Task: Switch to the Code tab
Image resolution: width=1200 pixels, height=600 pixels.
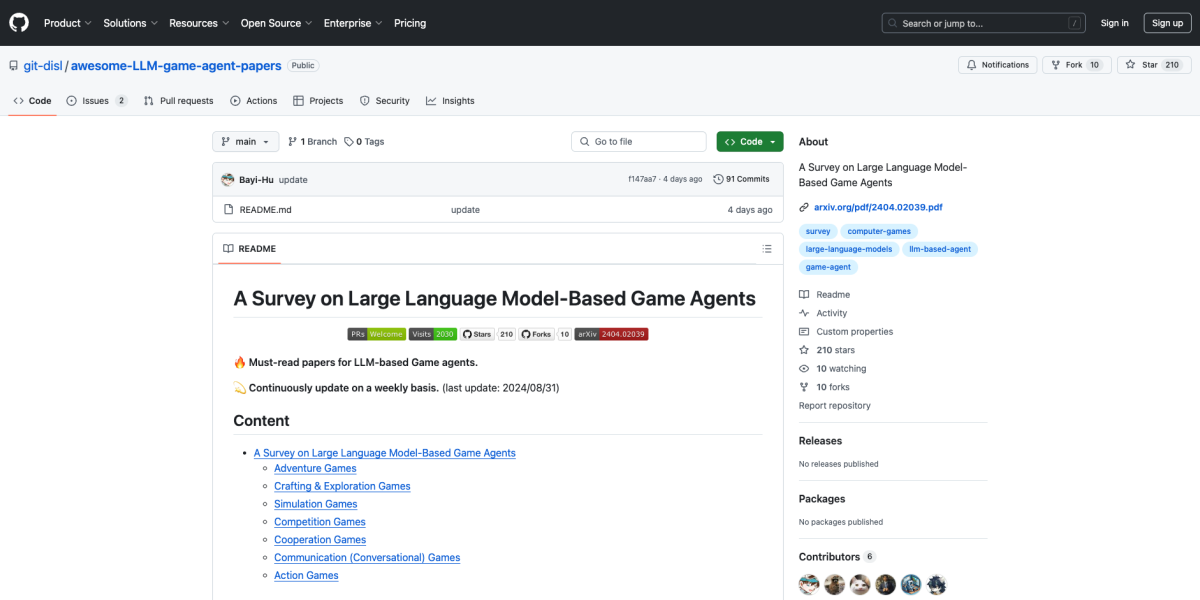Action: 32,100
